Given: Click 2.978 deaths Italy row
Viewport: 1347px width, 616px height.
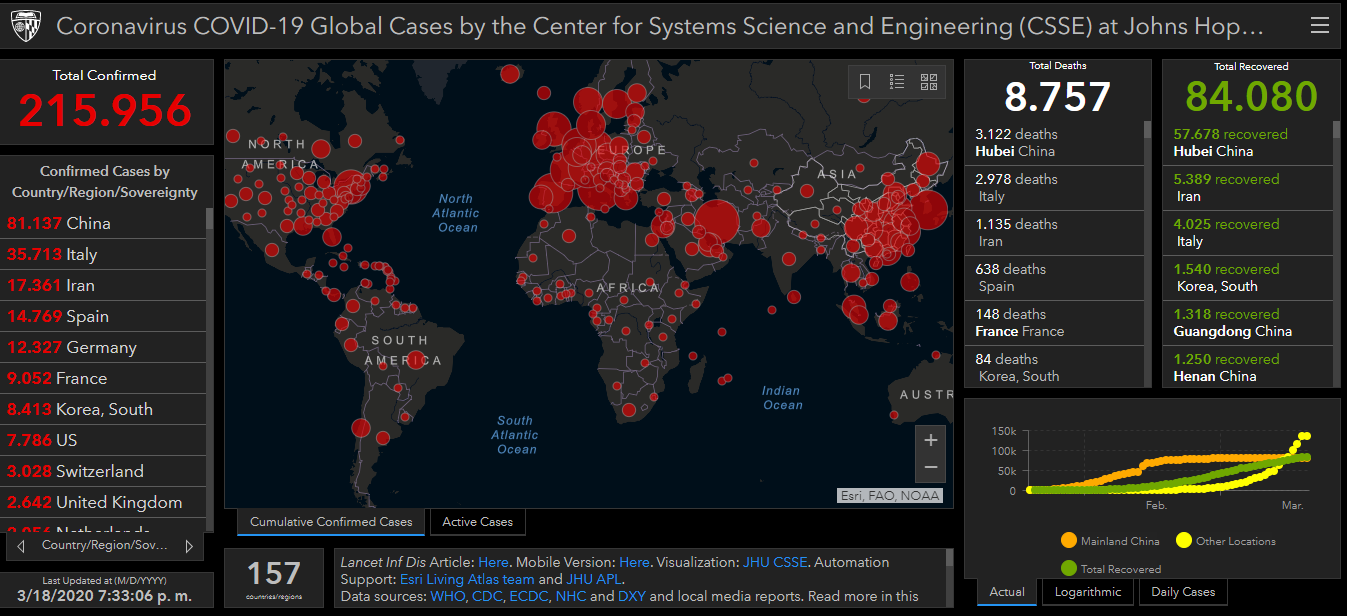Looking at the screenshot, I should point(1055,188).
